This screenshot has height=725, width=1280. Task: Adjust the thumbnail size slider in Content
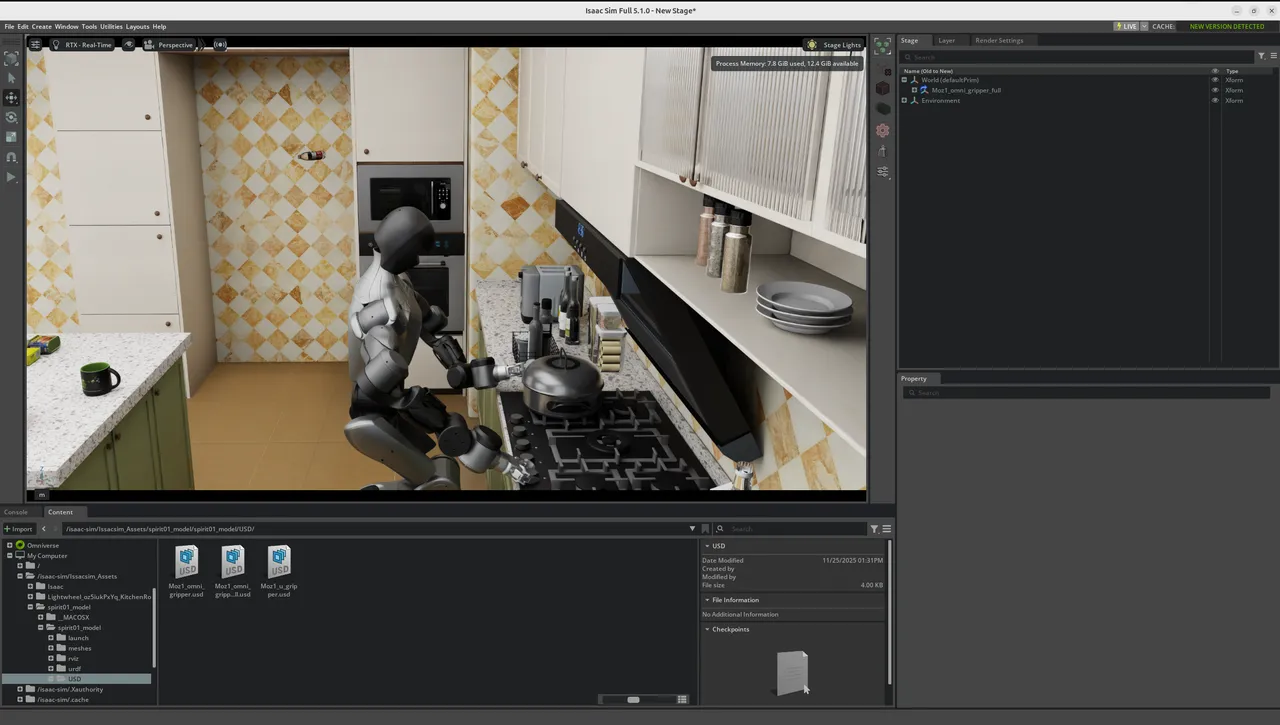pos(633,700)
